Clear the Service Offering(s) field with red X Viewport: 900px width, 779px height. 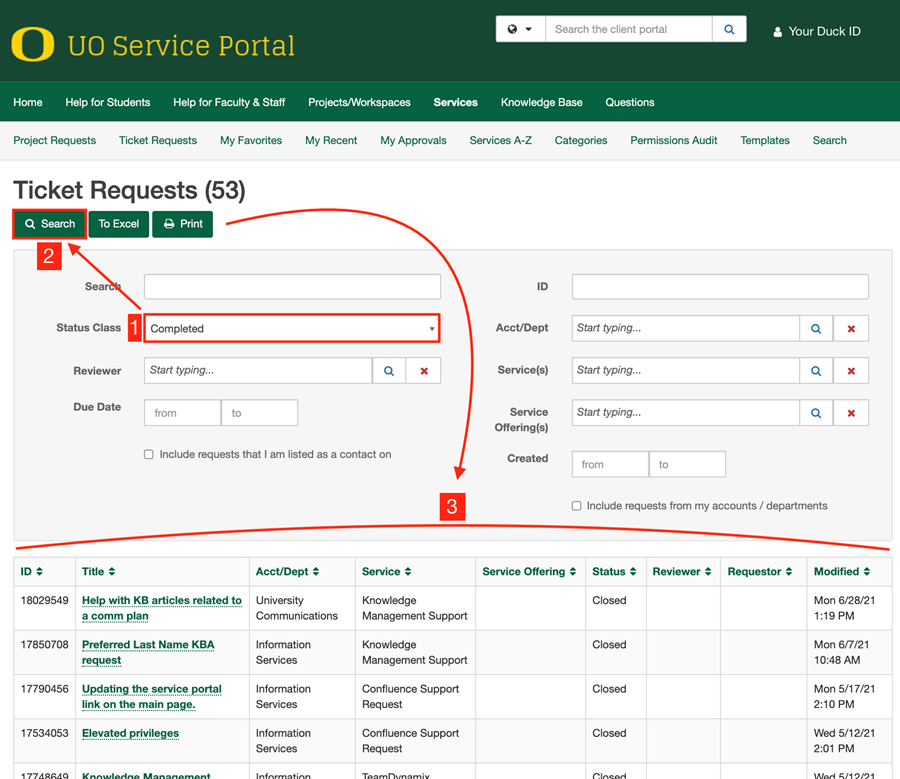point(851,413)
